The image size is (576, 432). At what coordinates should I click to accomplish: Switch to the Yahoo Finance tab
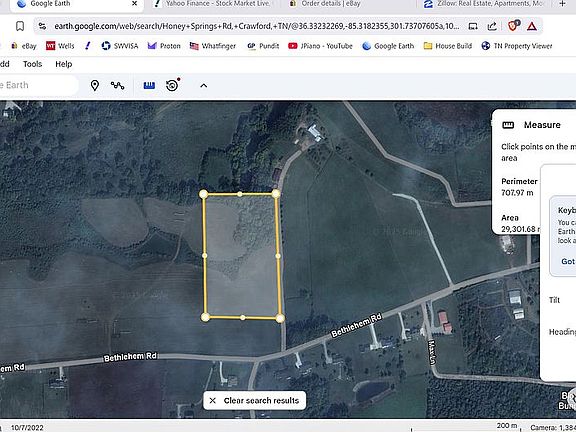213,4
